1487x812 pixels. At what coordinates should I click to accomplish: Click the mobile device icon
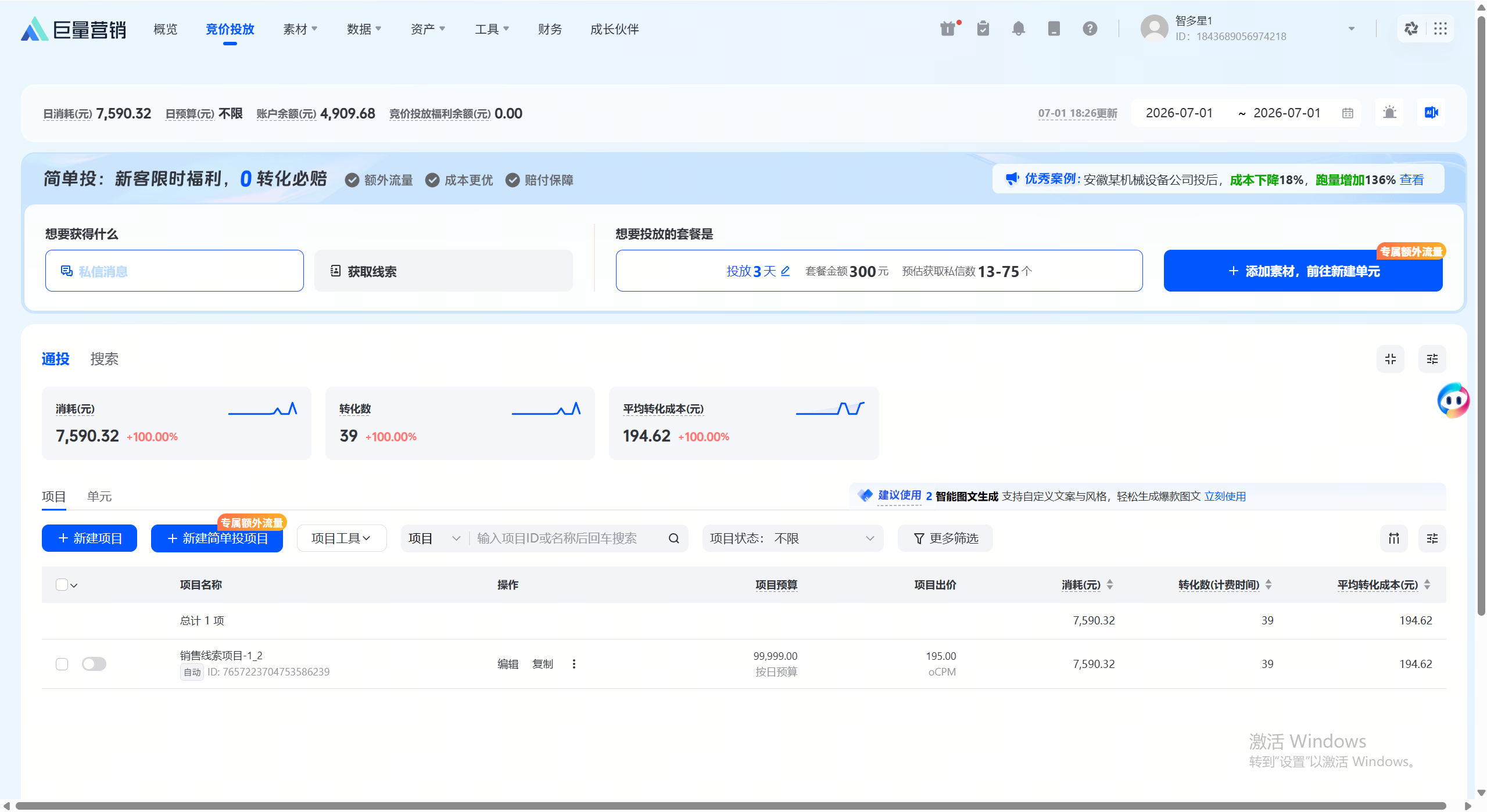[x=1054, y=28]
